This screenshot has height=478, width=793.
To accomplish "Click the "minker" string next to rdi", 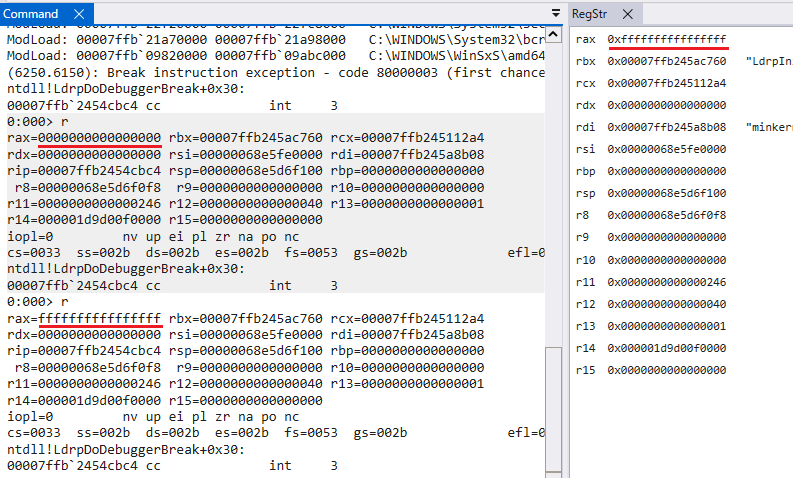I will 769,127.
